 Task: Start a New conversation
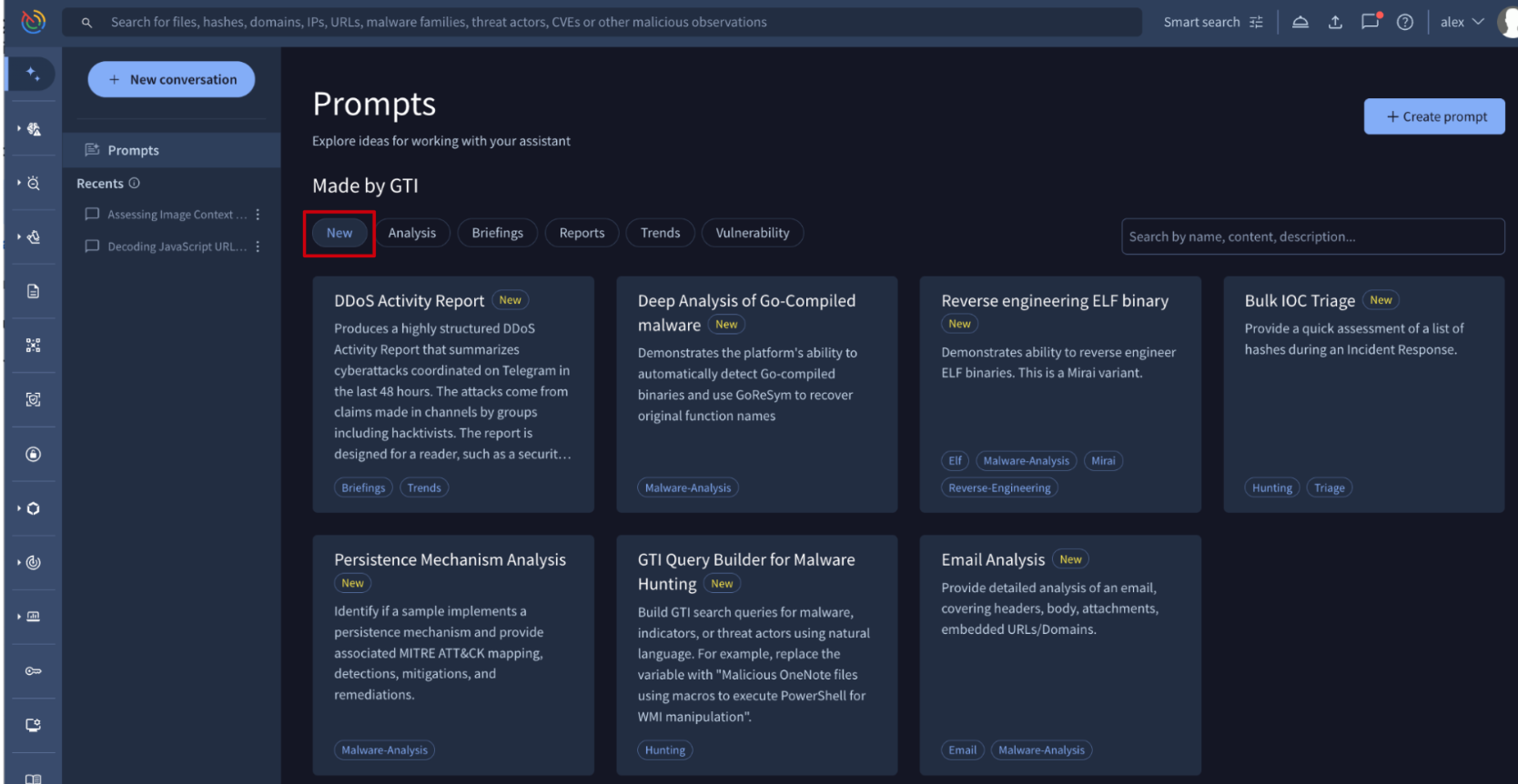click(x=171, y=79)
